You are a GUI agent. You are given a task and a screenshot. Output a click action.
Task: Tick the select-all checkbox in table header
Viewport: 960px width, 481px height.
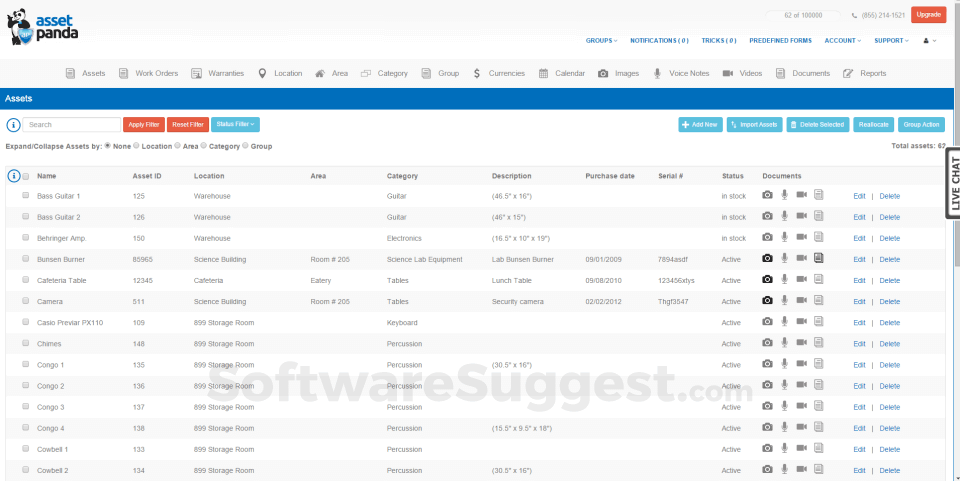pyautogui.click(x=26, y=176)
